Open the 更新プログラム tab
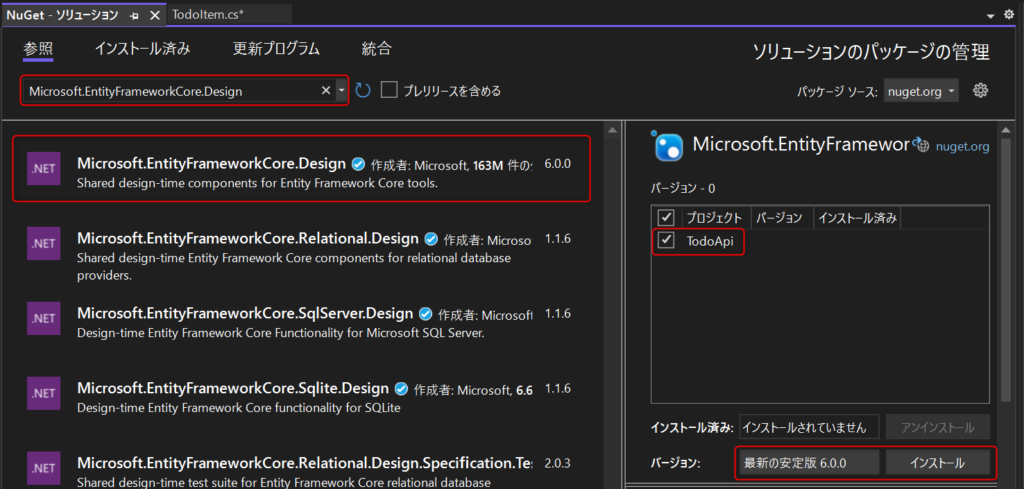 tap(276, 48)
